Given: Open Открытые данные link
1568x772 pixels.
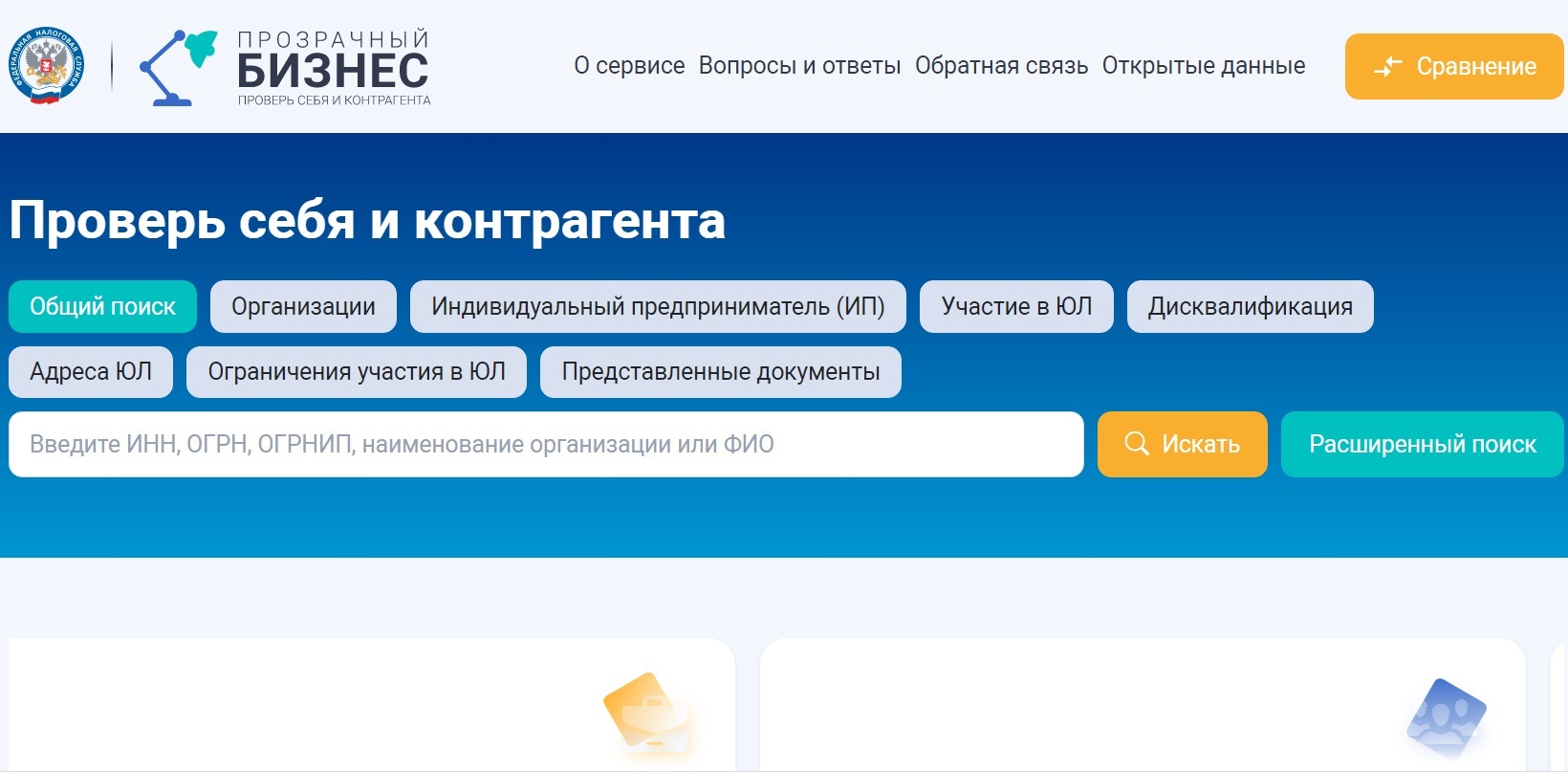Looking at the screenshot, I should [1203, 66].
